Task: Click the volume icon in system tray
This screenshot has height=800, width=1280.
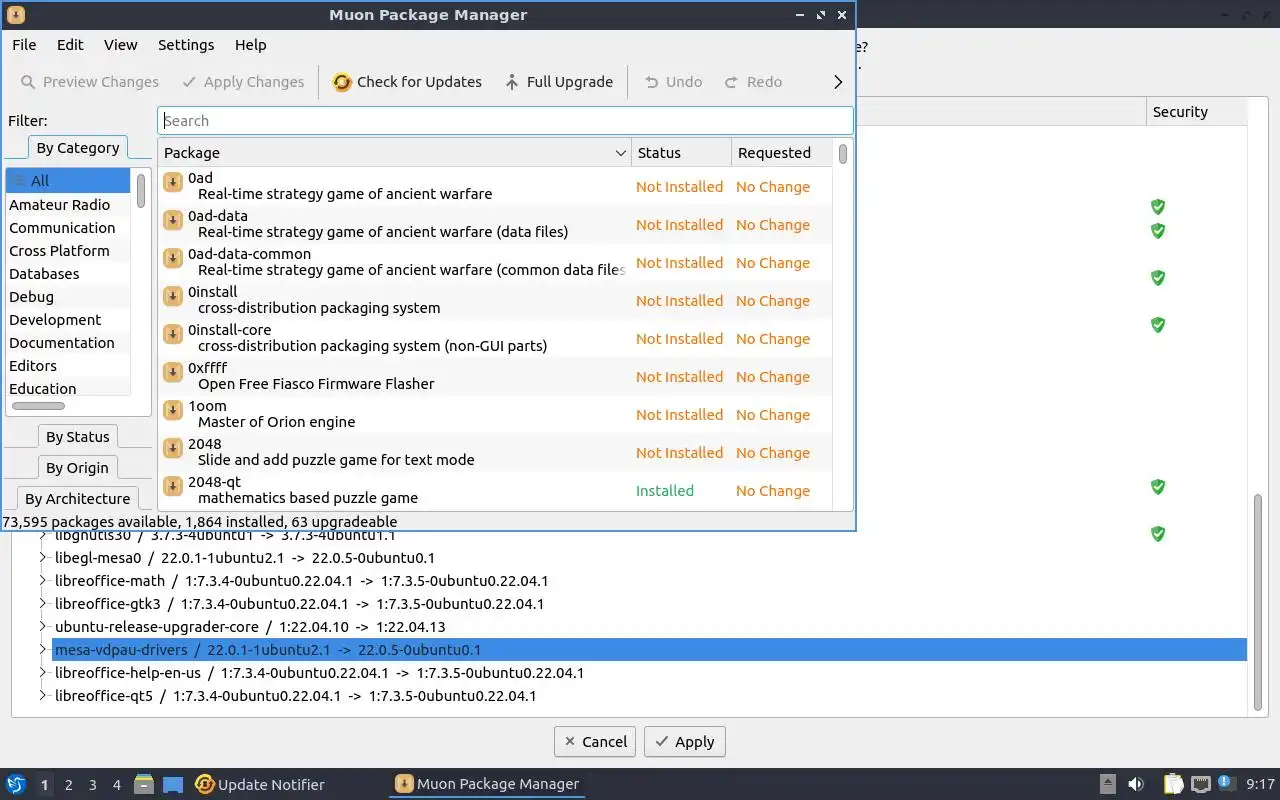Action: coord(1136,784)
